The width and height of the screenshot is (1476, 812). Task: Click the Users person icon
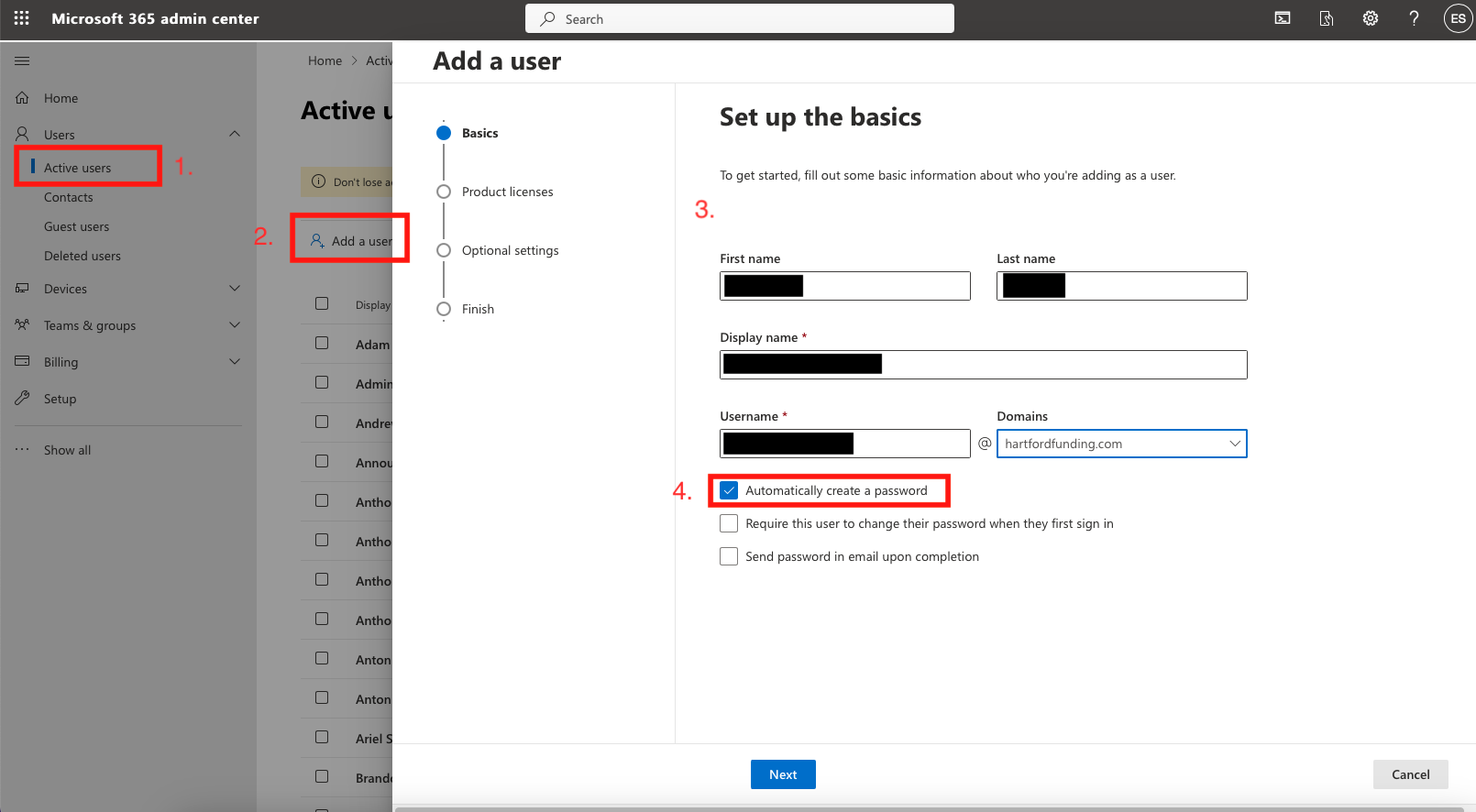click(22, 134)
